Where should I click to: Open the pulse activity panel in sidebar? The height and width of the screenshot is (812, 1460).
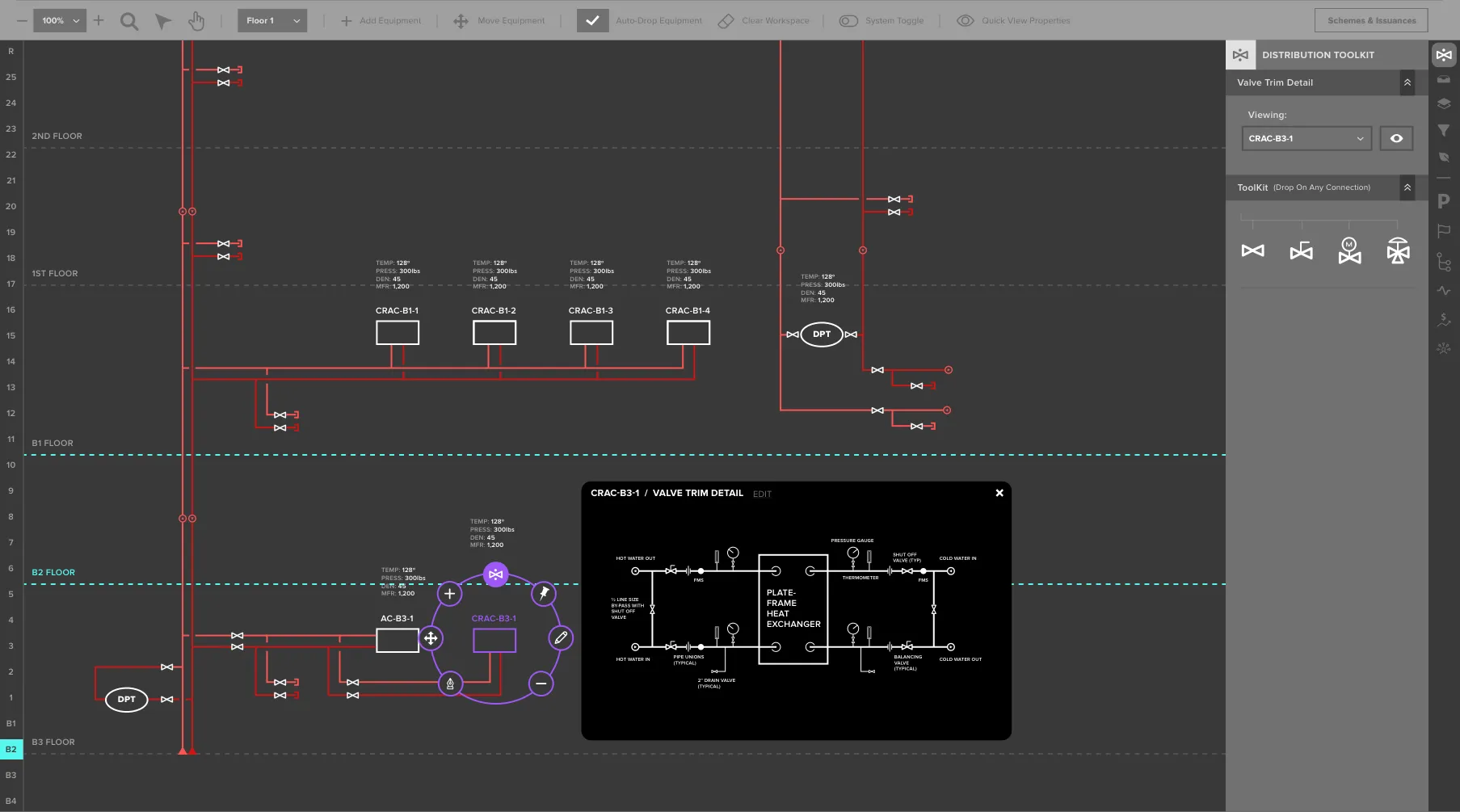[1444, 290]
